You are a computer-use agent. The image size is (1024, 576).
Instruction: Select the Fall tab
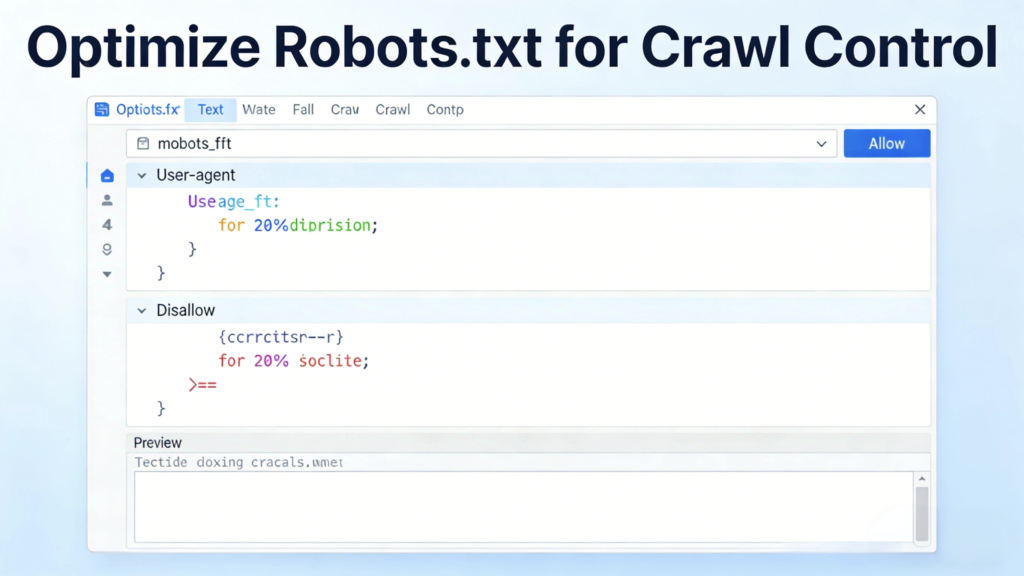click(x=303, y=110)
